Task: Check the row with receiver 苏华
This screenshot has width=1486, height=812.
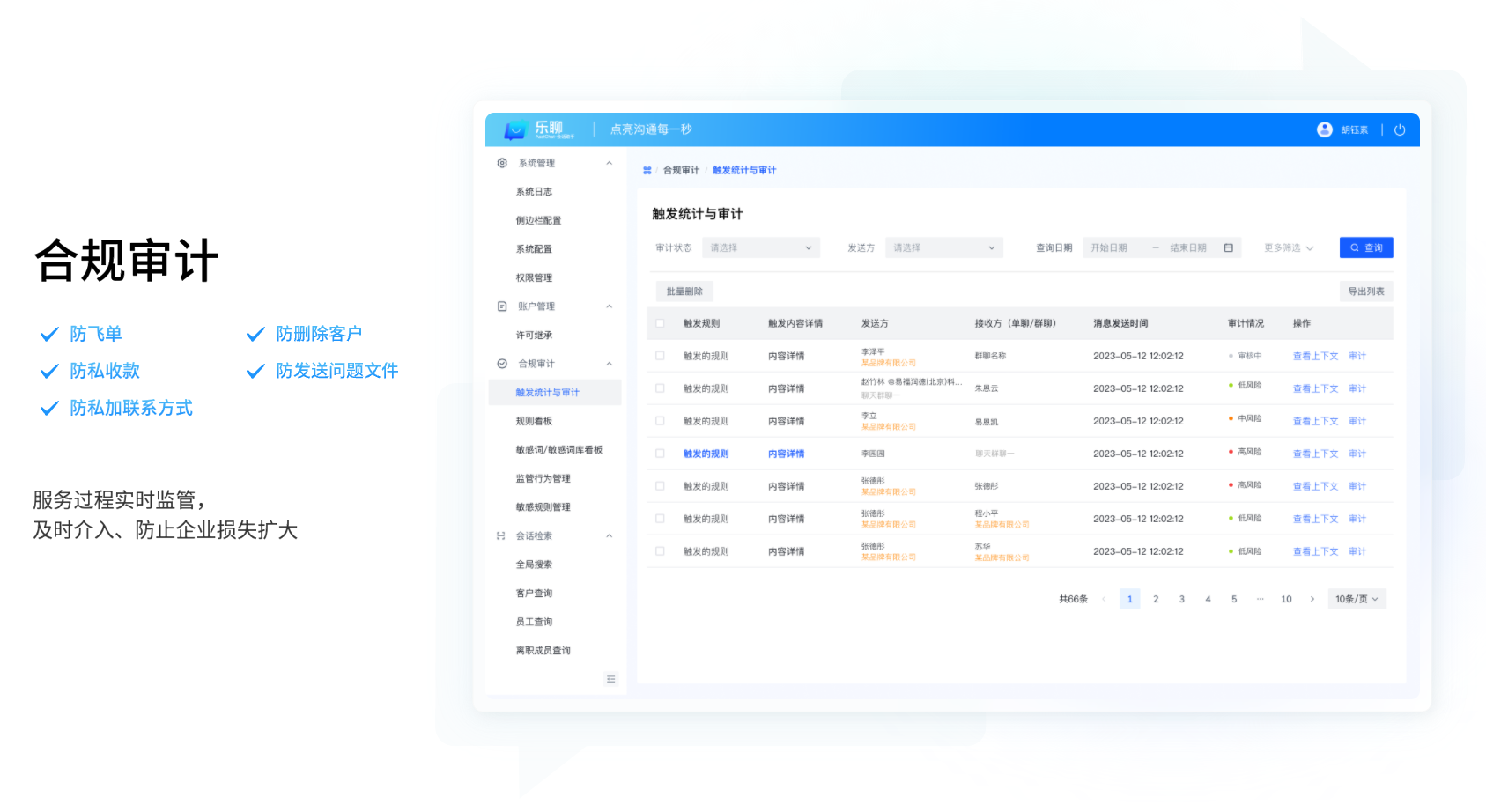Action: click(x=660, y=551)
